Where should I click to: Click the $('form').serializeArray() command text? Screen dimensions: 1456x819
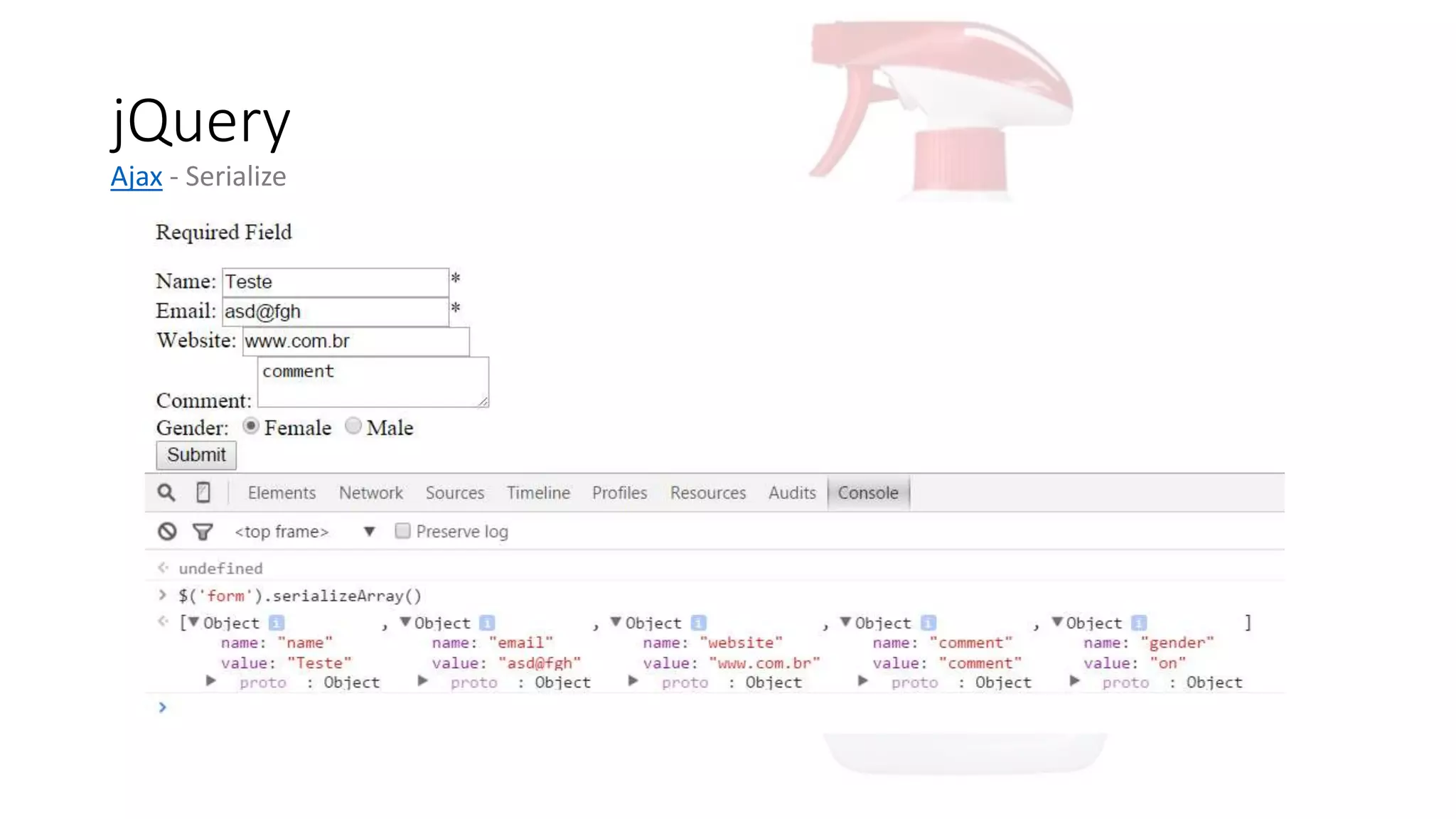[300, 596]
